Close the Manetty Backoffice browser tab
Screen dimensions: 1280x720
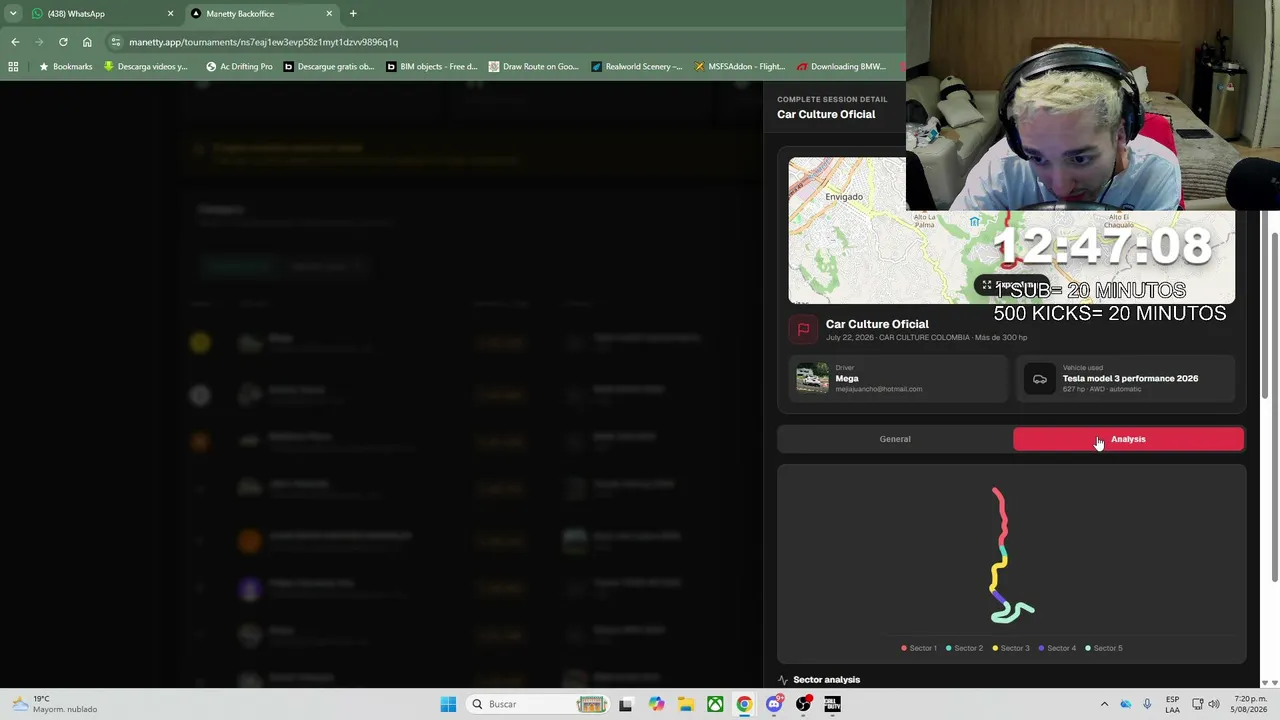coord(329,14)
